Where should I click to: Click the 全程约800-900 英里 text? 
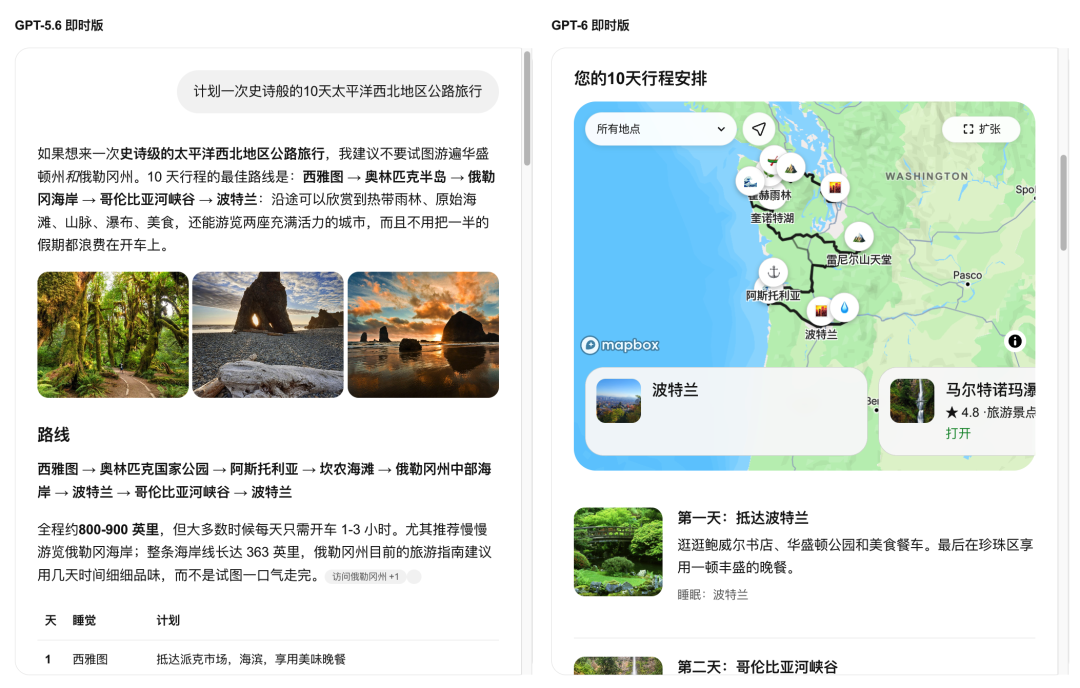98,530
